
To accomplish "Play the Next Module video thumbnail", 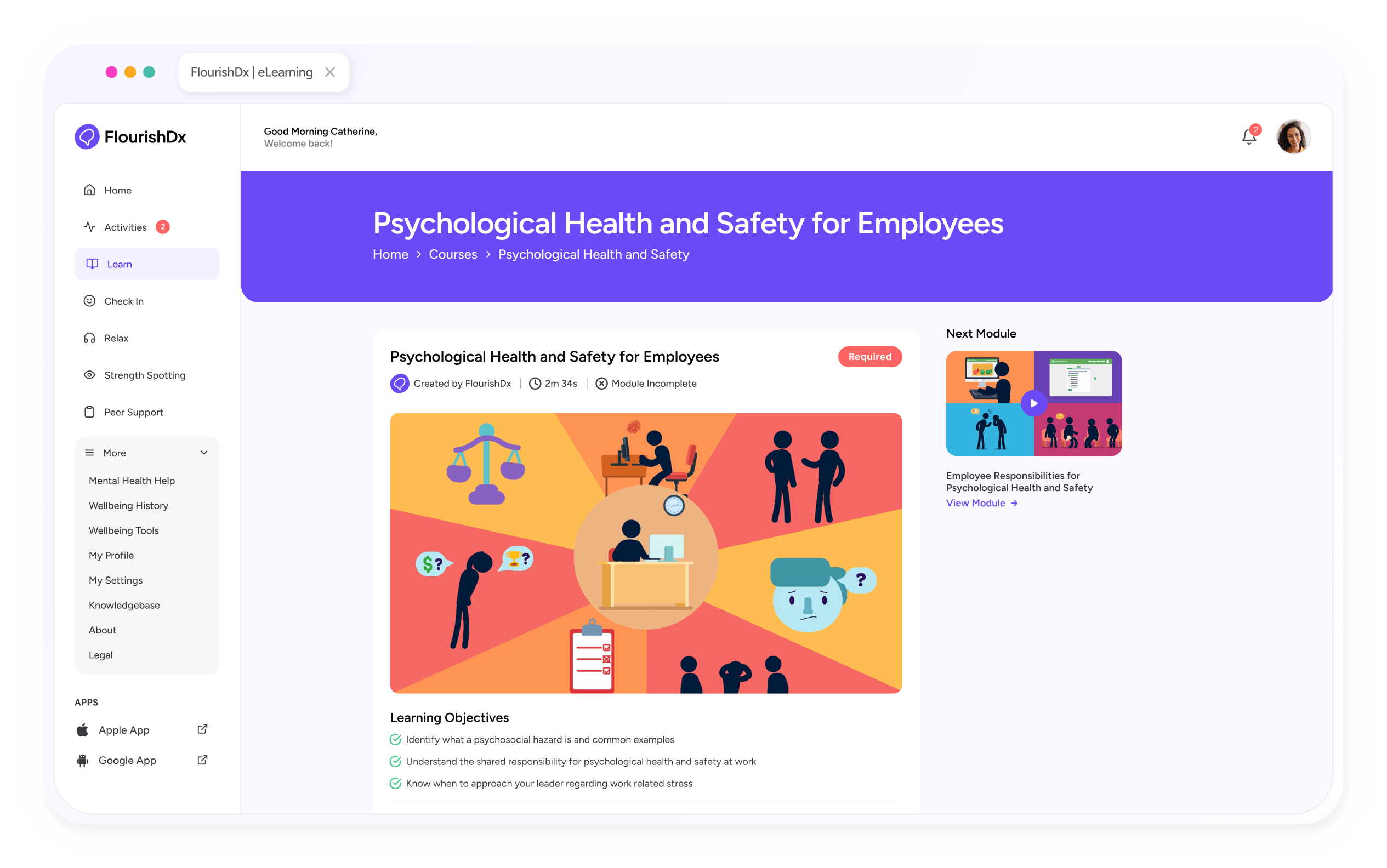I will (x=1033, y=403).
